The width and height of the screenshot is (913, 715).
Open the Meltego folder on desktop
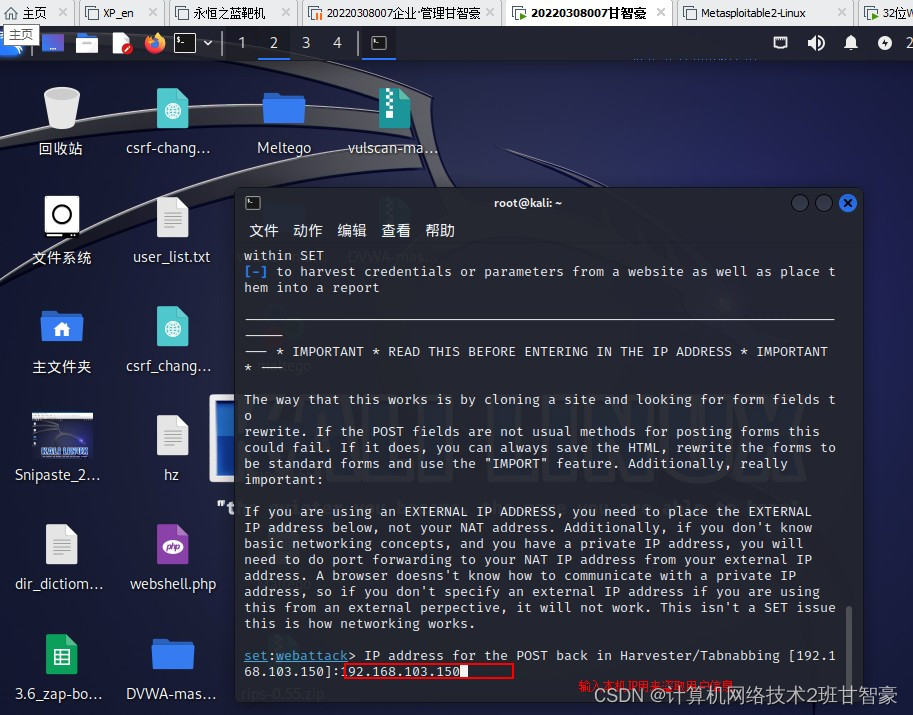click(x=284, y=108)
